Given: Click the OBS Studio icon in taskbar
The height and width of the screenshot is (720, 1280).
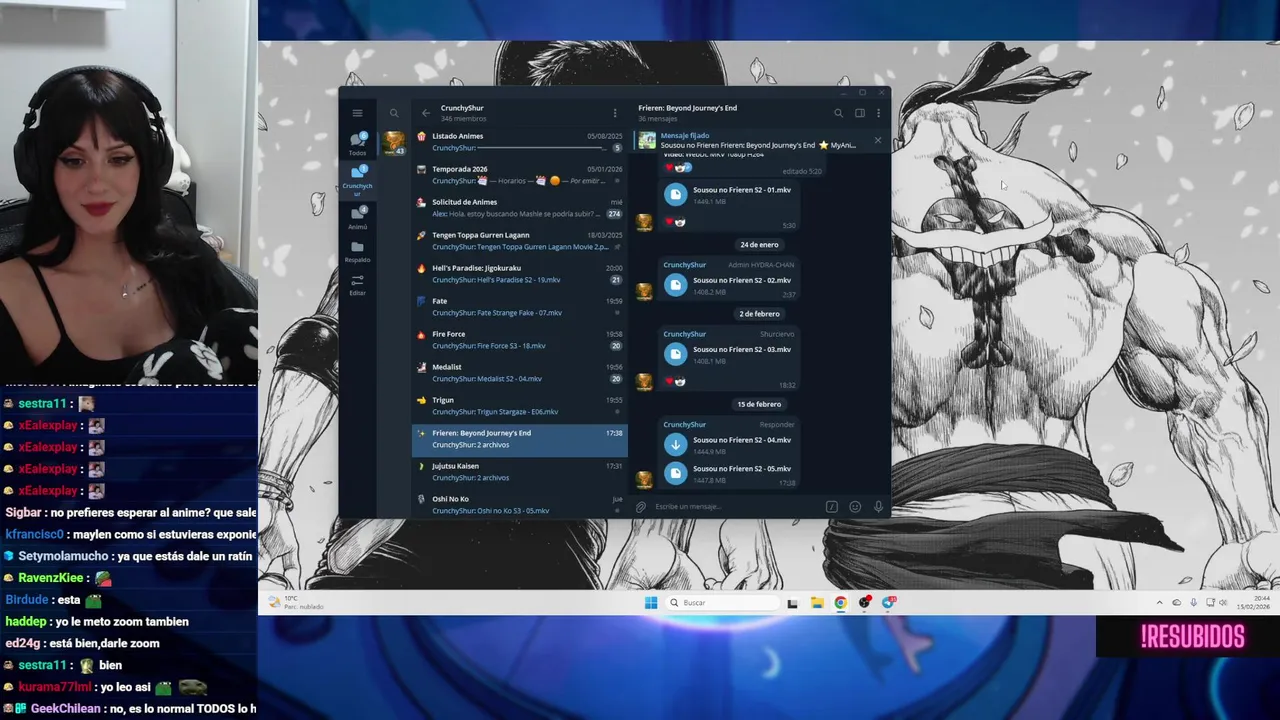Looking at the screenshot, I should 864,602.
